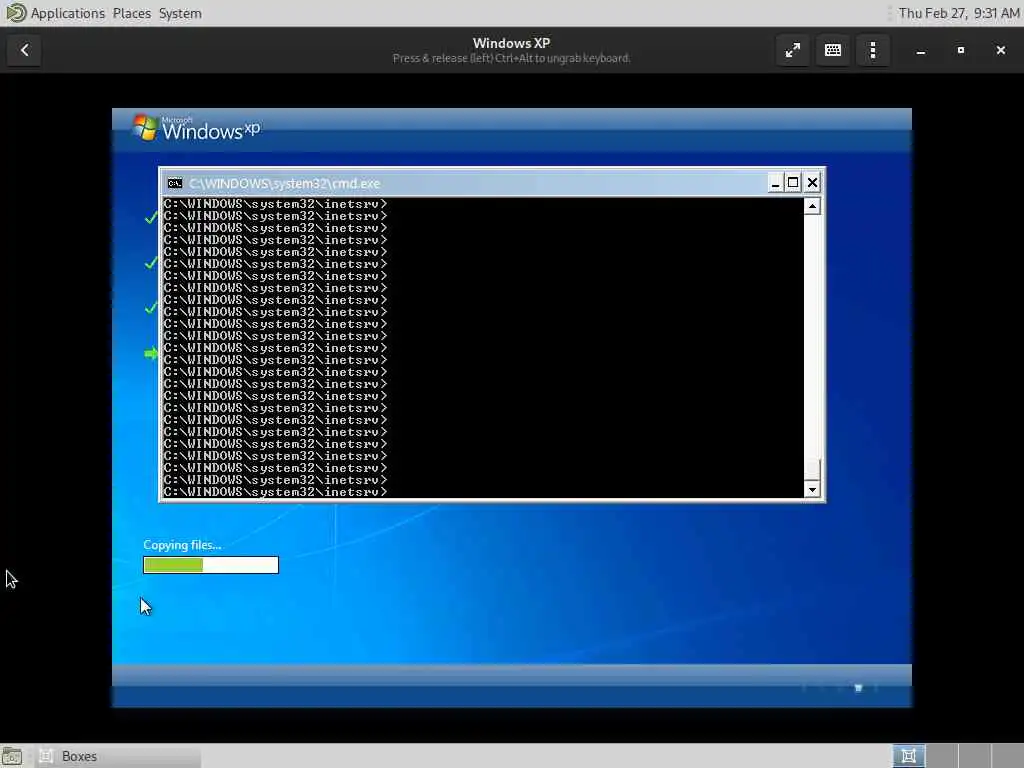Click the Copying files... label
Screen dimensions: 1024x768
point(182,545)
